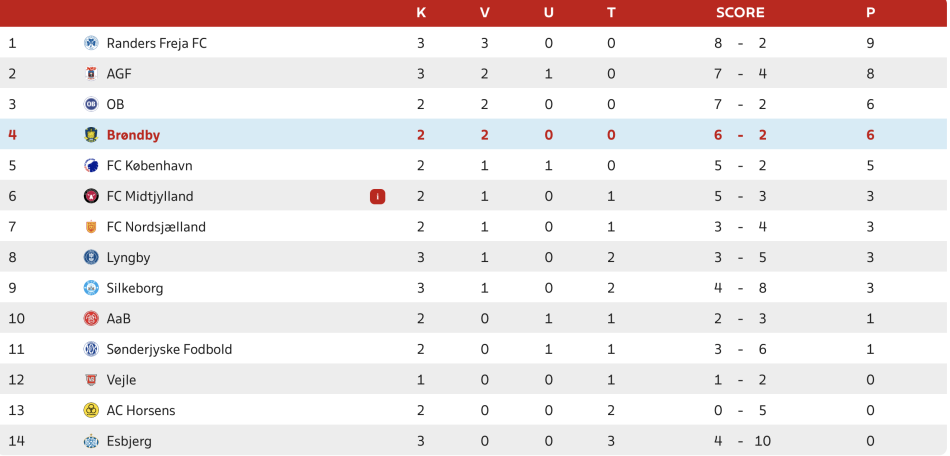Open the red info icon beside FC Midtjylland
Viewport: 950px width, 456px height.
(377, 196)
